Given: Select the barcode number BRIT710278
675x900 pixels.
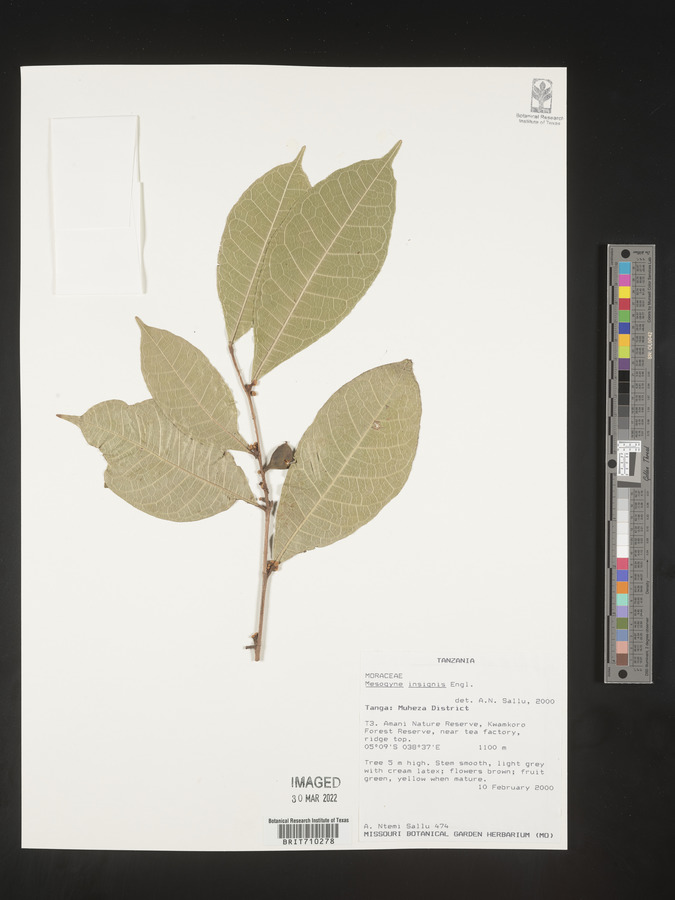Looking at the screenshot, I should click(x=308, y=841).
